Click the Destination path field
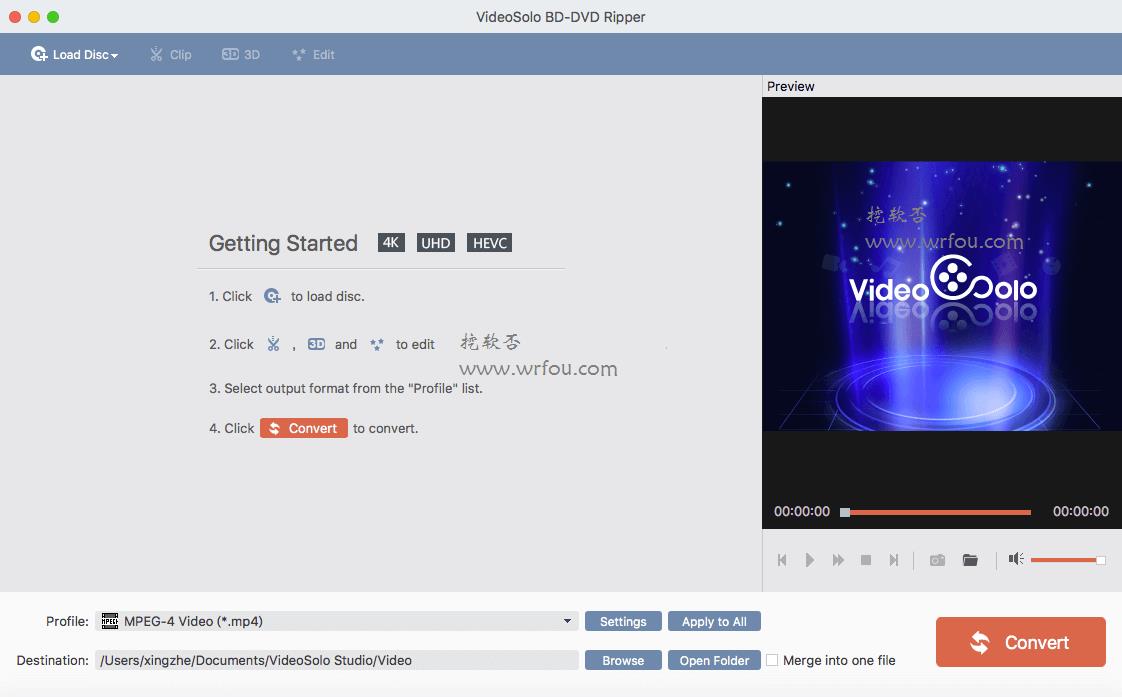 tap(336, 660)
